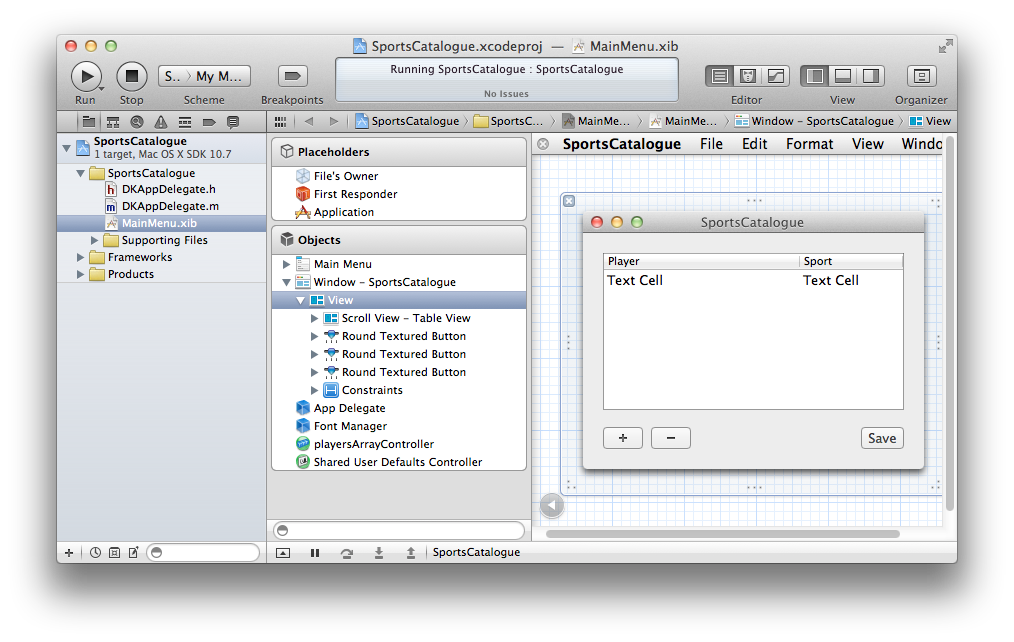Image resolution: width=1014 pixels, height=642 pixels.
Task: Click the File menu in the designed menu bar
Action: pos(711,144)
